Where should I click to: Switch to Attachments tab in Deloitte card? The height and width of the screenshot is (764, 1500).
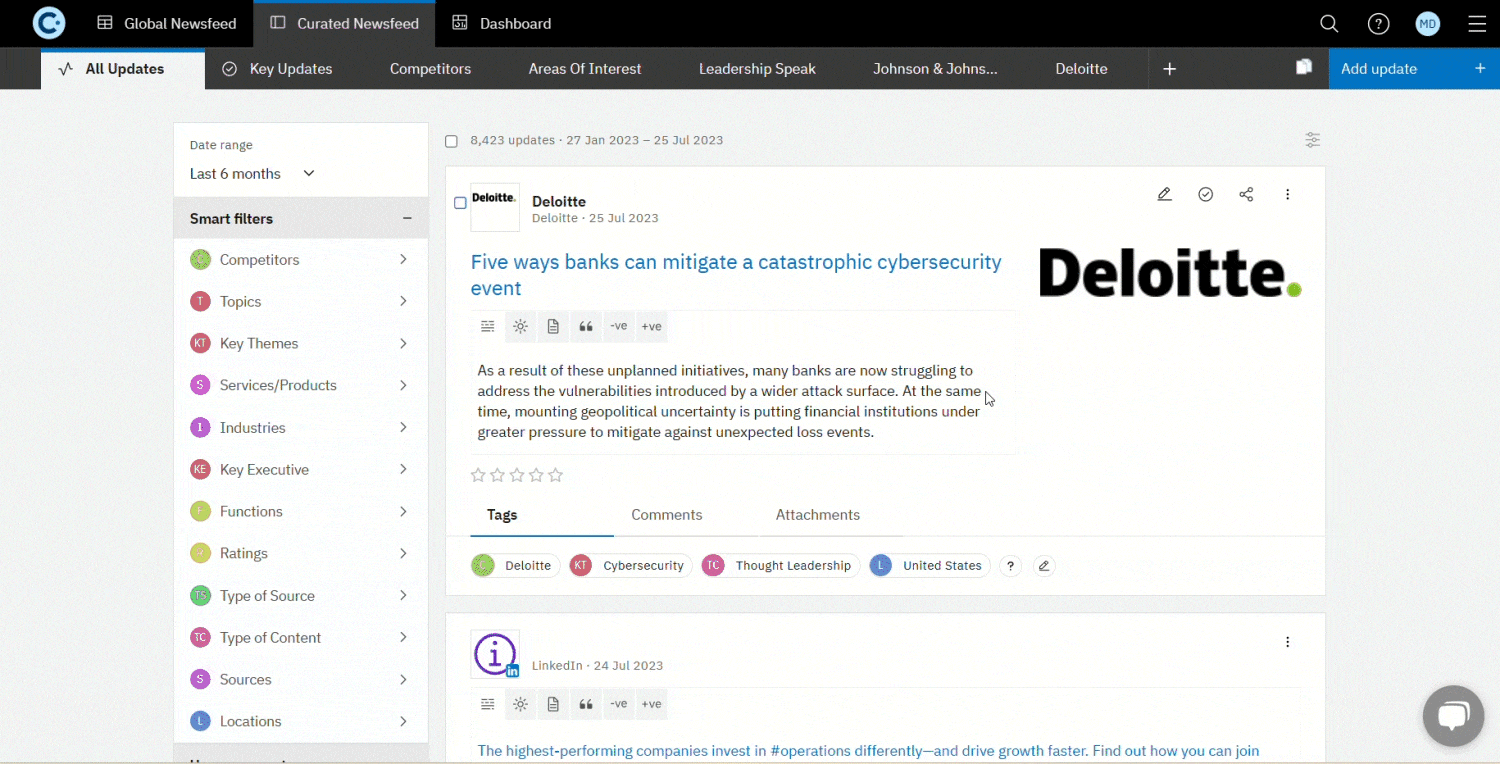[818, 515]
